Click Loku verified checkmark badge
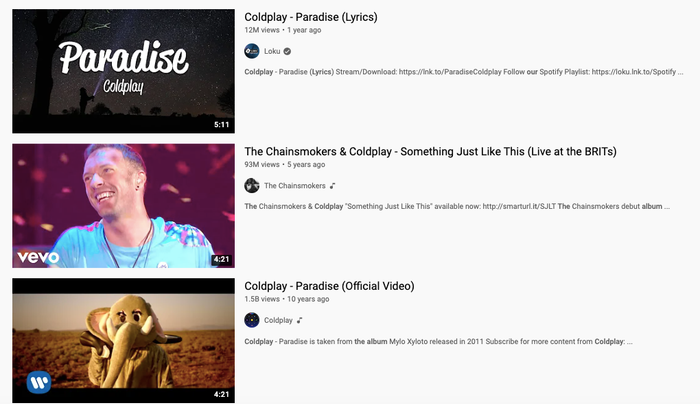 [288, 51]
